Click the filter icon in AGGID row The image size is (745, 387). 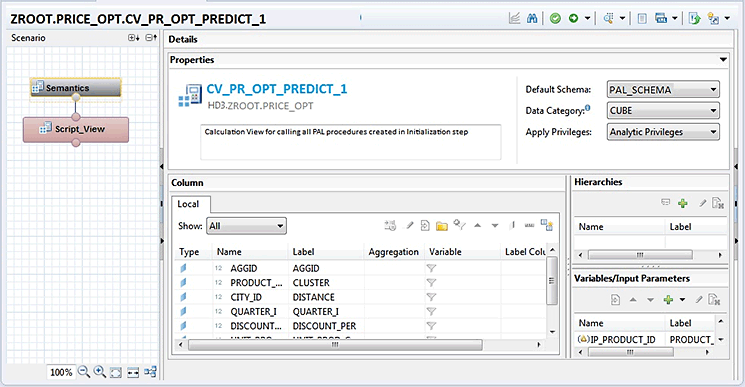(x=431, y=268)
